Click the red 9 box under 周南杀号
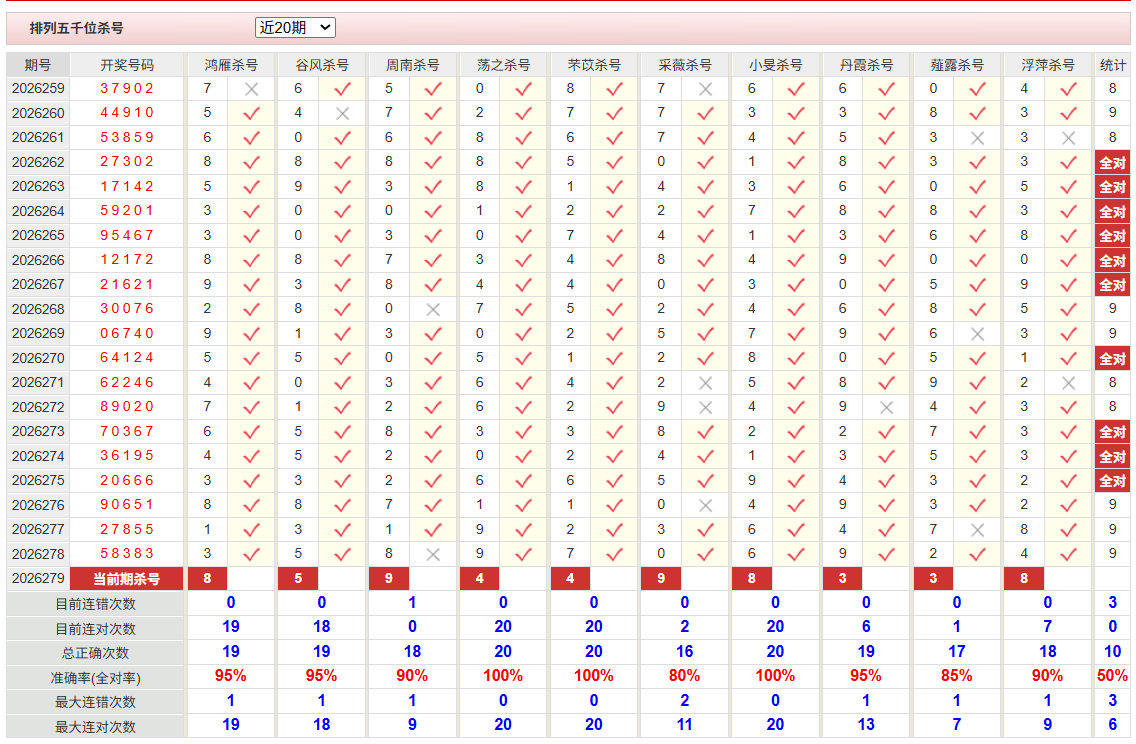The image size is (1136, 744). [388, 579]
